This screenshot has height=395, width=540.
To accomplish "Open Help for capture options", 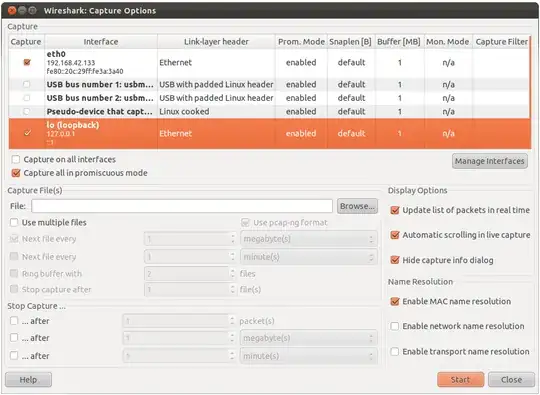I will pyautogui.click(x=29, y=380).
